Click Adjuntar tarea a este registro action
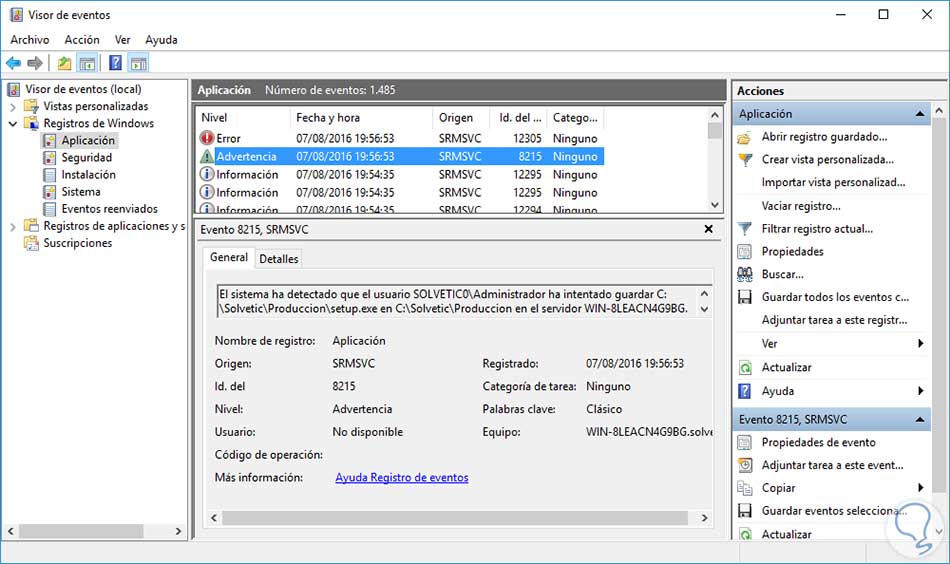950x564 pixels. (834, 320)
